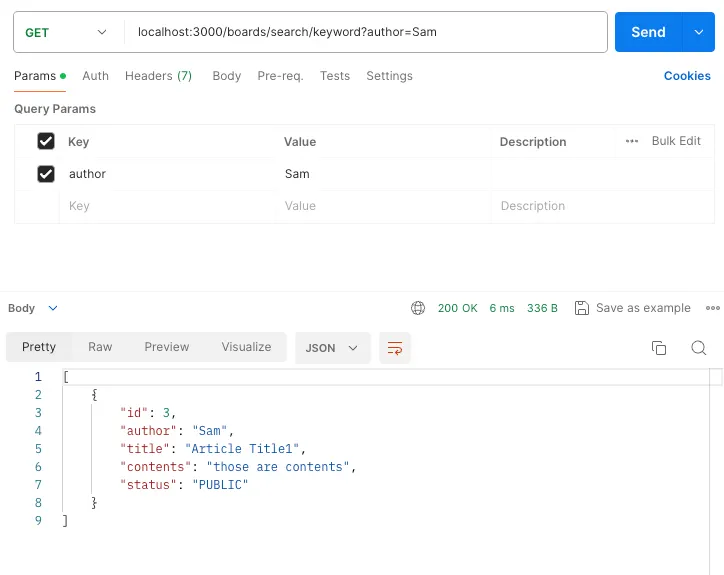Open the Cookies link
This screenshot has width=724, height=575.
point(687,76)
